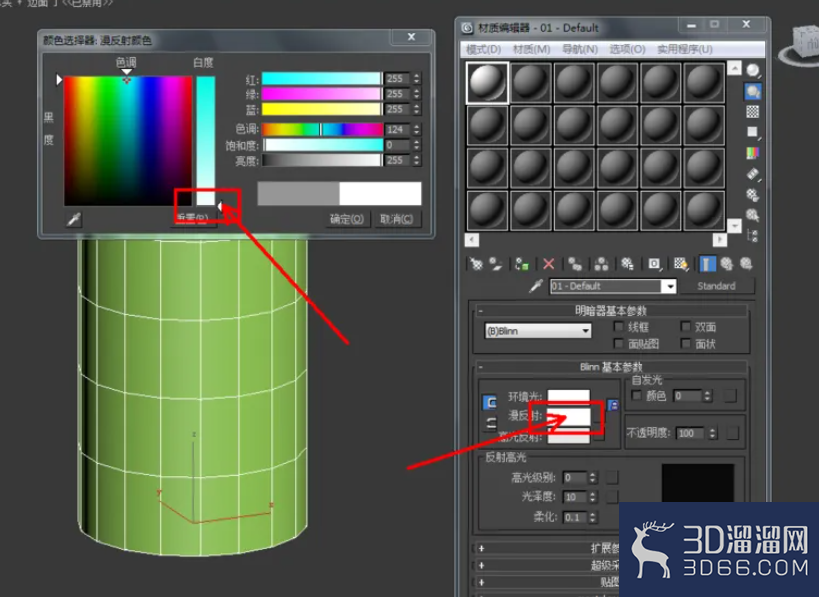Enable 双面 two-sided checkbox
Viewport: 819px width, 597px height.
(686, 326)
